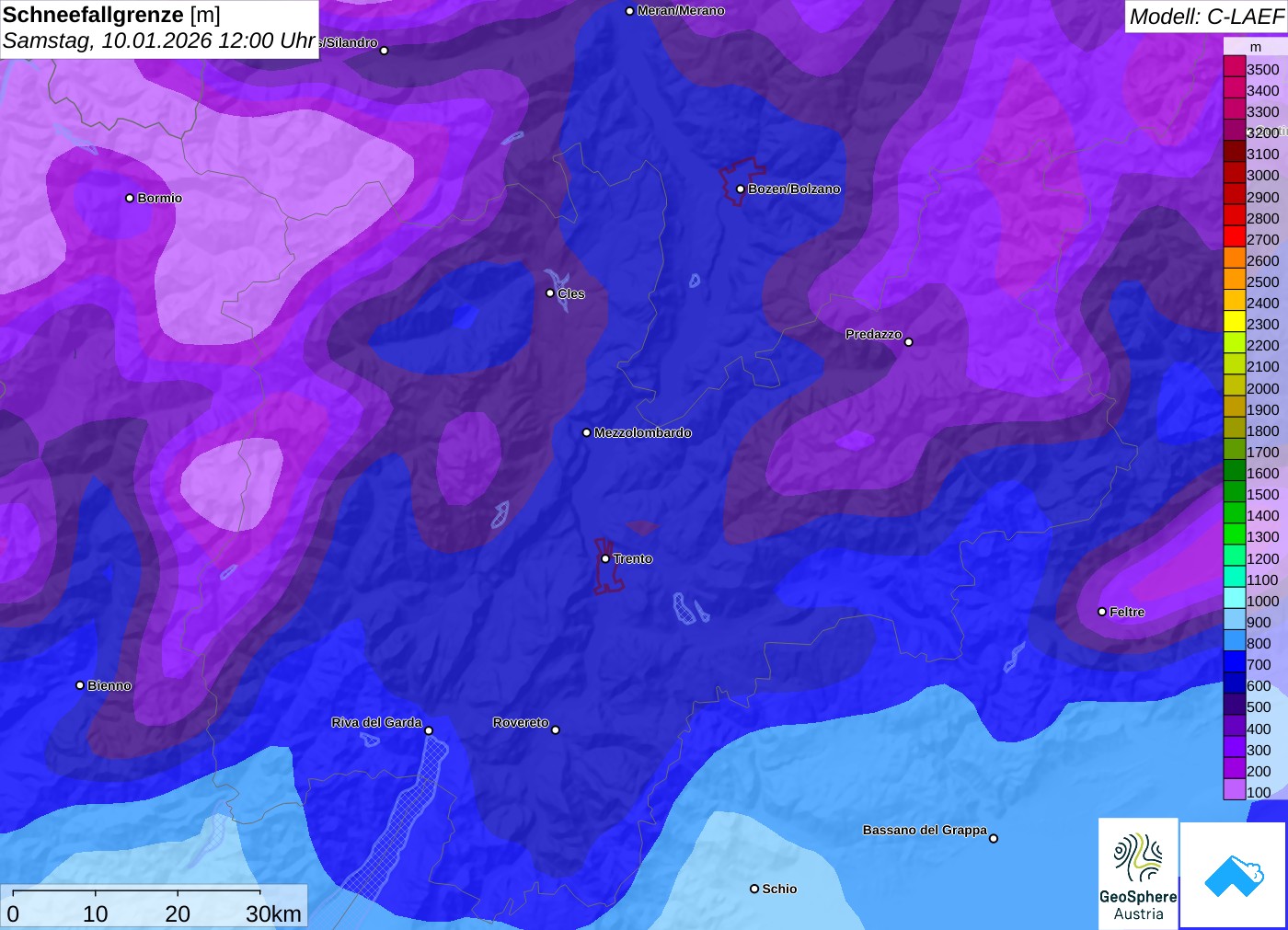
Task: Click the Cles city marker dot
Action: click(x=550, y=293)
